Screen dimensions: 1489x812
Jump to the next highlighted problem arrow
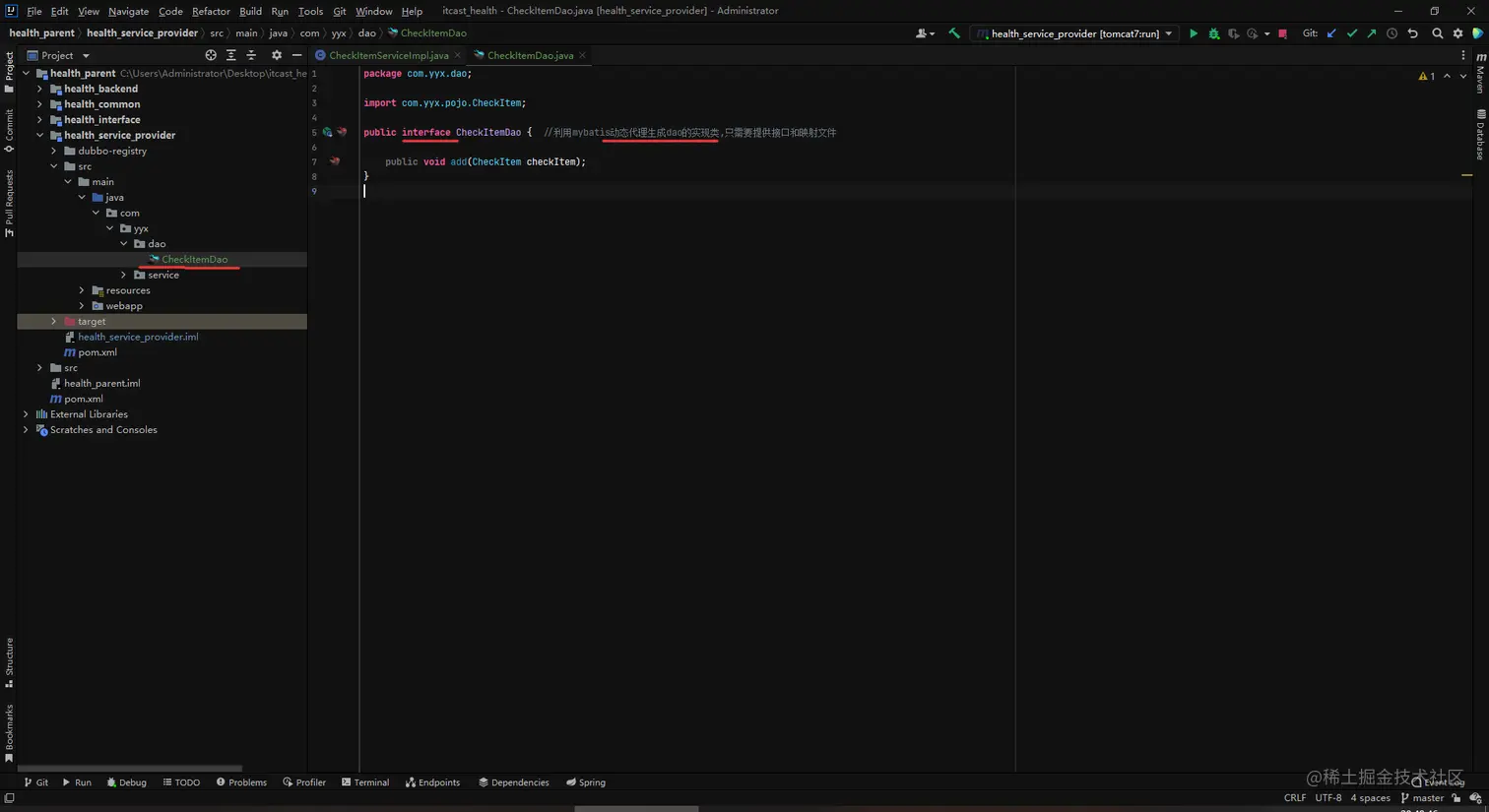(x=1463, y=76)
